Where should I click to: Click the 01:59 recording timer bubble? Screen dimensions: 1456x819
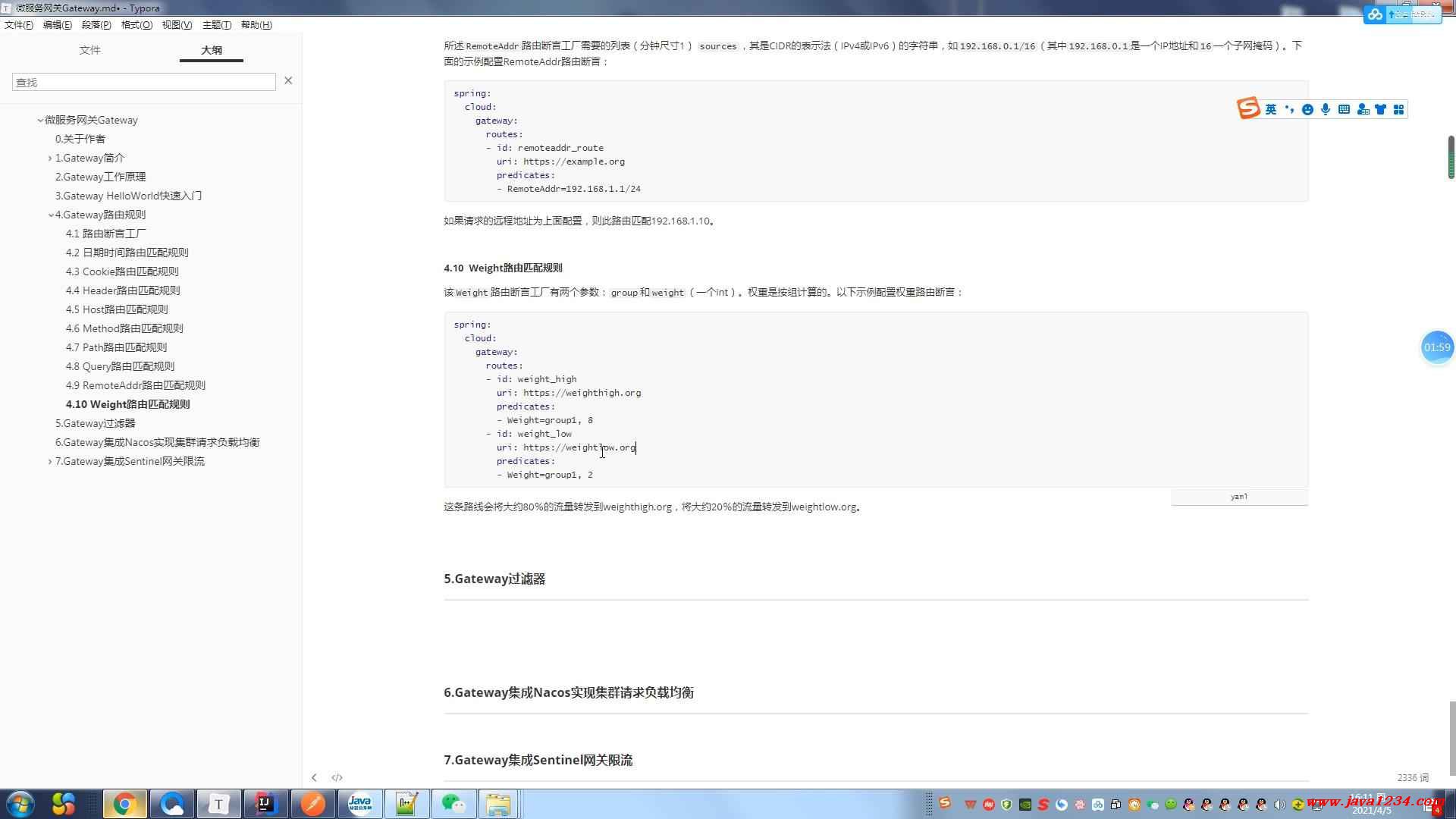(1437, 347)
